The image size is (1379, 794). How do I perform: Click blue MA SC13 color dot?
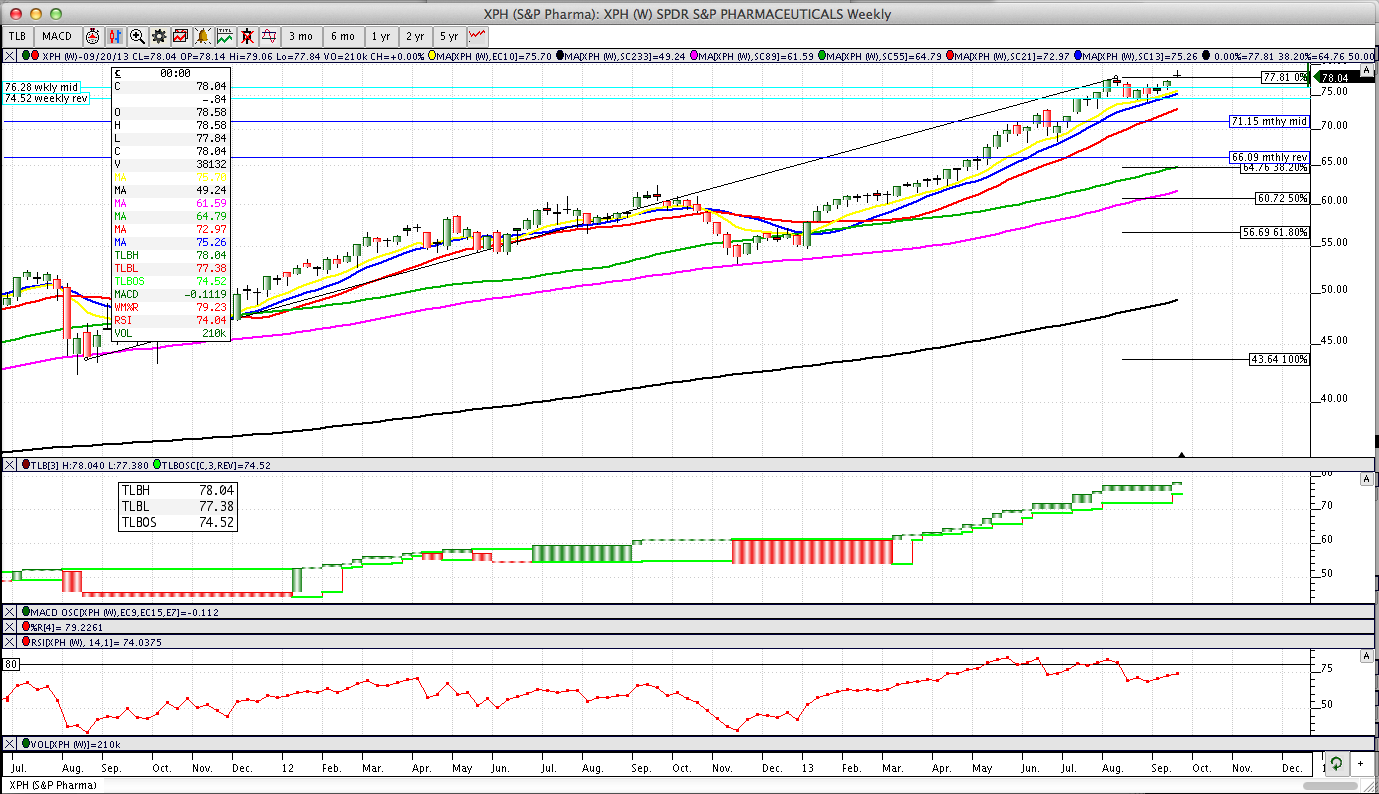(x=1078, y=56)
